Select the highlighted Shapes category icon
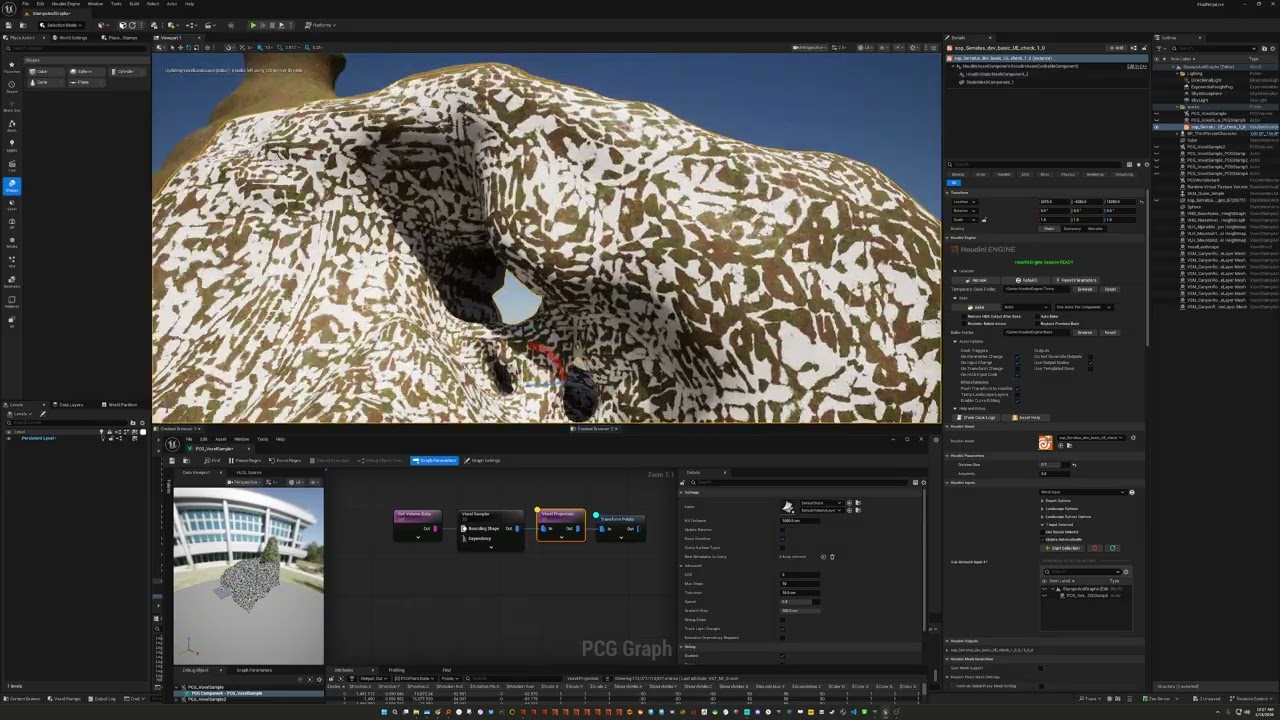 [x=12, y=186]
